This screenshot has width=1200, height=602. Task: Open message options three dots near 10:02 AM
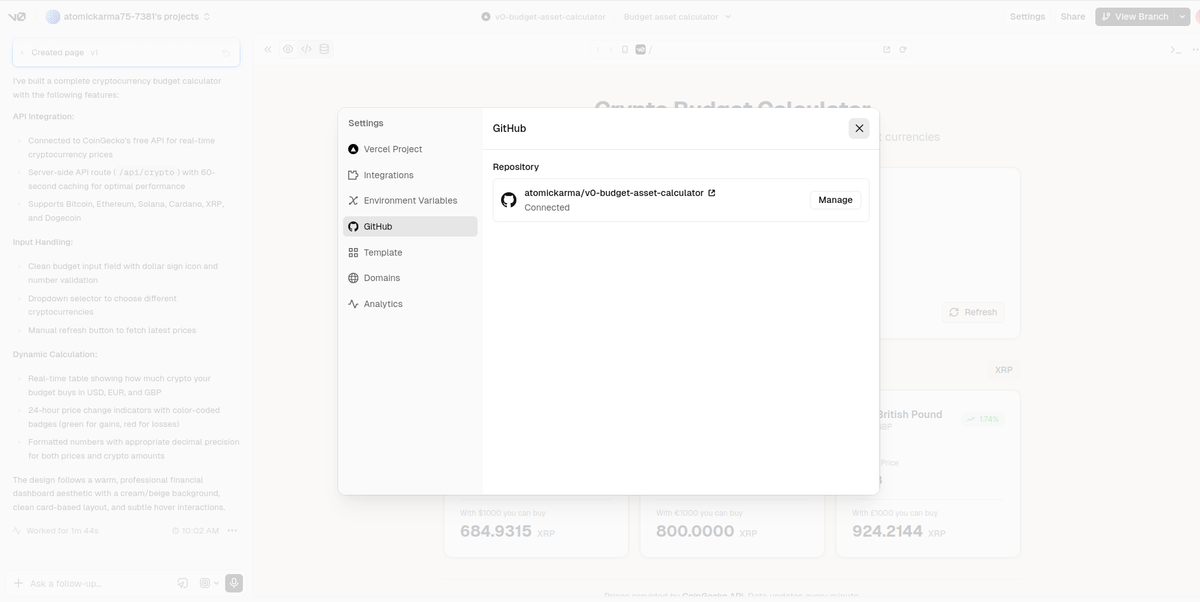pos(232,530)
